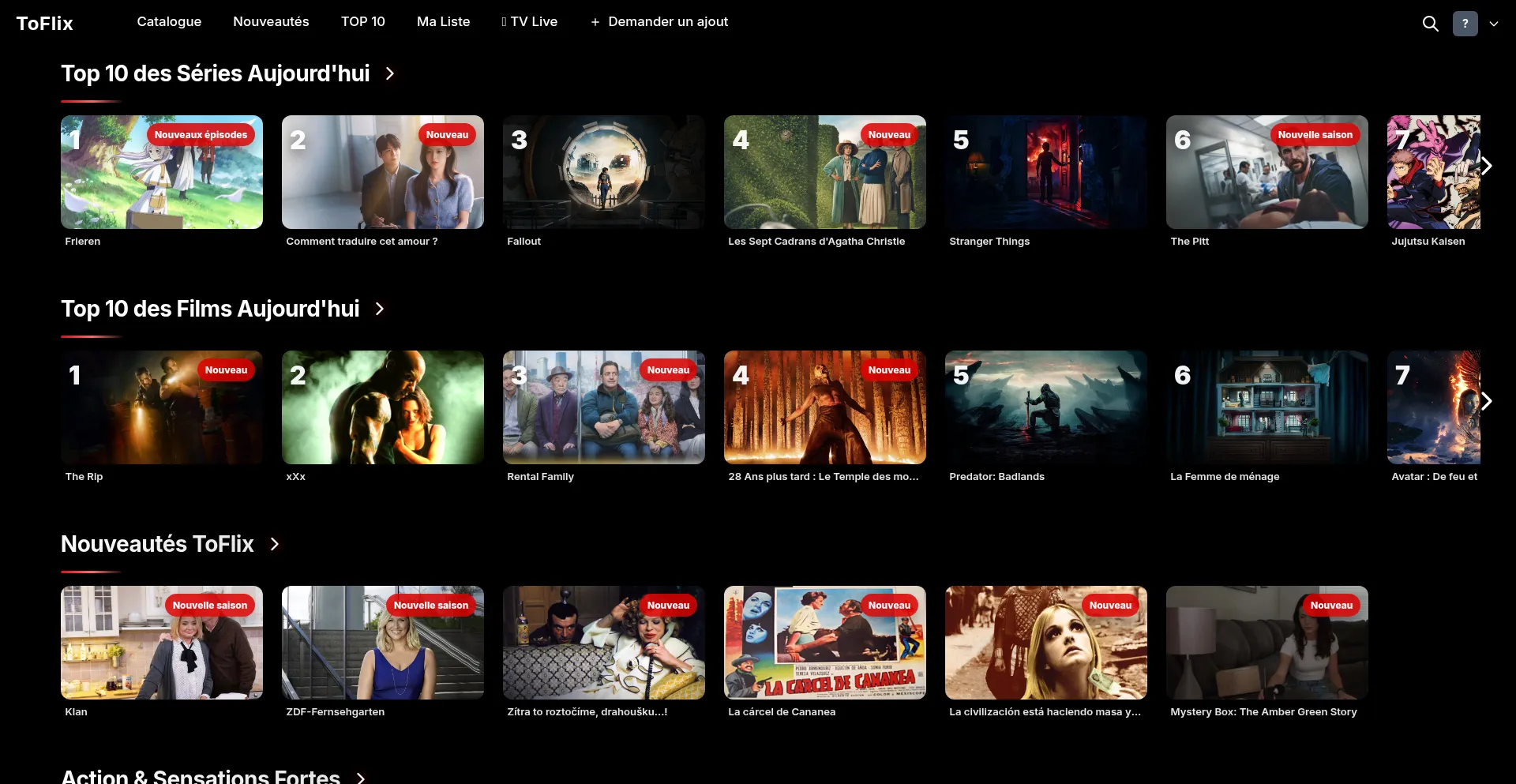Open the search magnifier icon
The image size is (1516, 784).
pos(1431,24)
